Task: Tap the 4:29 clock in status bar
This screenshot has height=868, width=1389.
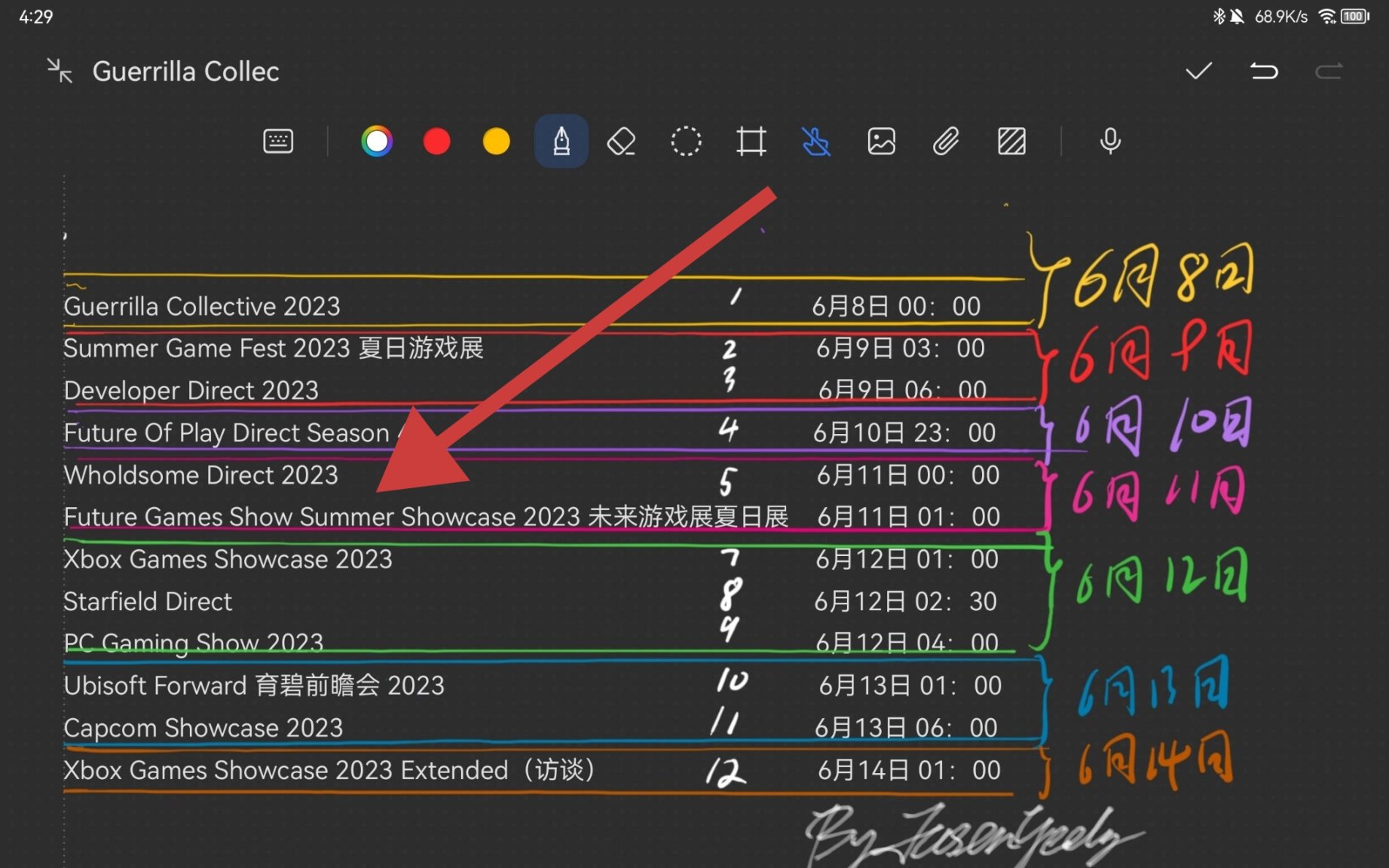Action: [x=35, y=17]
